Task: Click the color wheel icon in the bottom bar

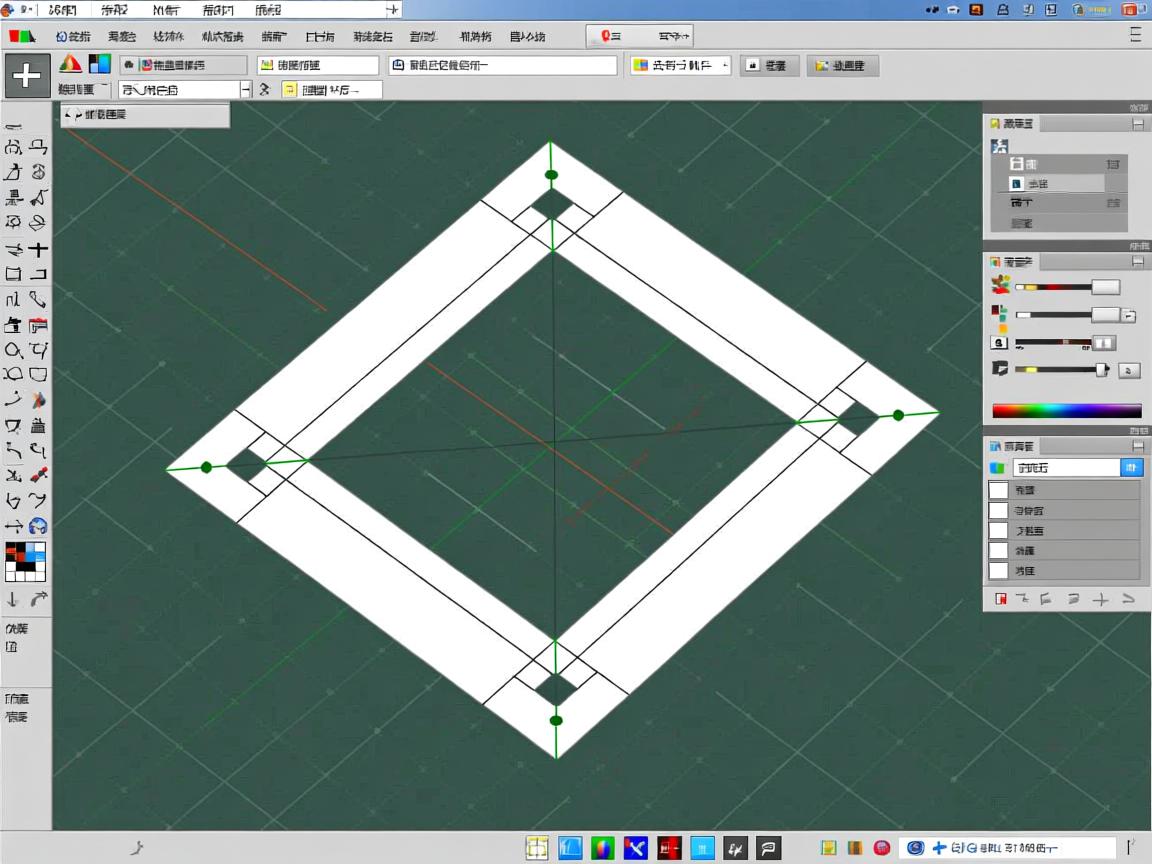Action: pos(602,848)
